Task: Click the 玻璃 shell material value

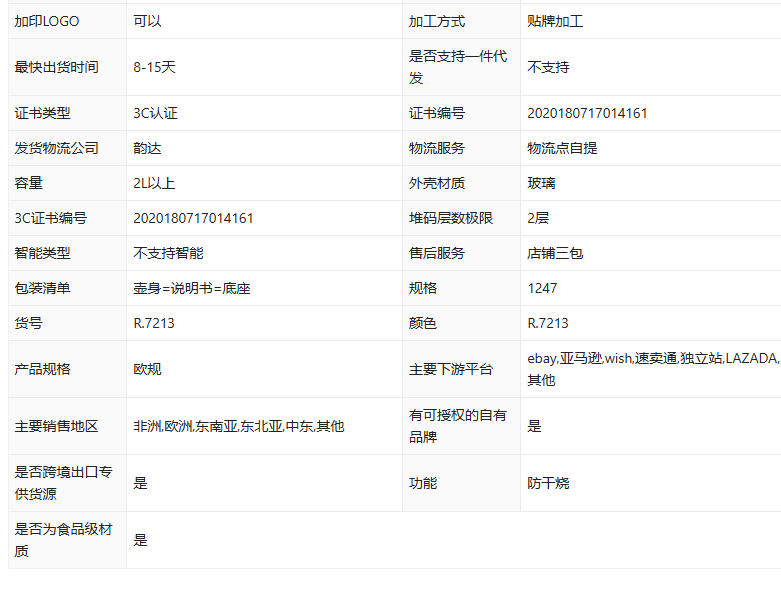Action: pyautogui.click(x=541, y=183)
